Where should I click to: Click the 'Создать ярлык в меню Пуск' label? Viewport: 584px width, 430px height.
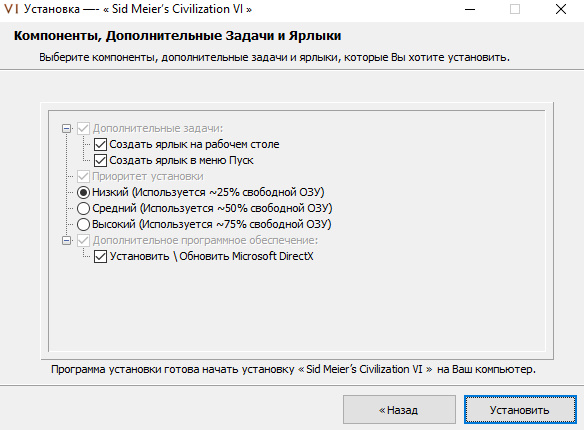pos(181,160)
